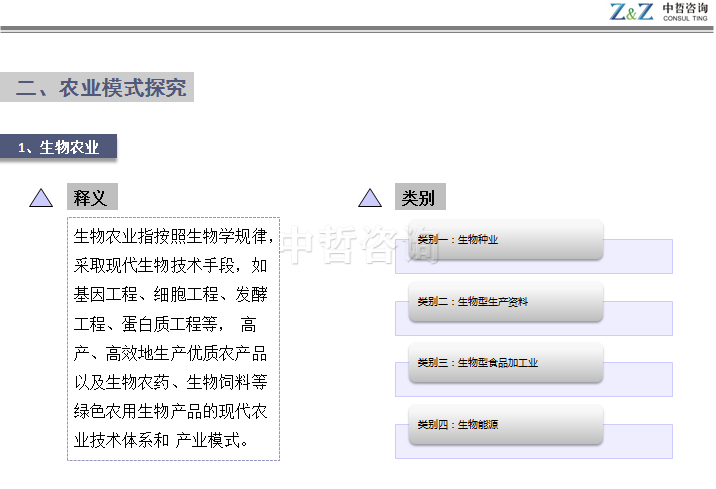
Task: Click the 释义 heading label
Action: [92, 197]
